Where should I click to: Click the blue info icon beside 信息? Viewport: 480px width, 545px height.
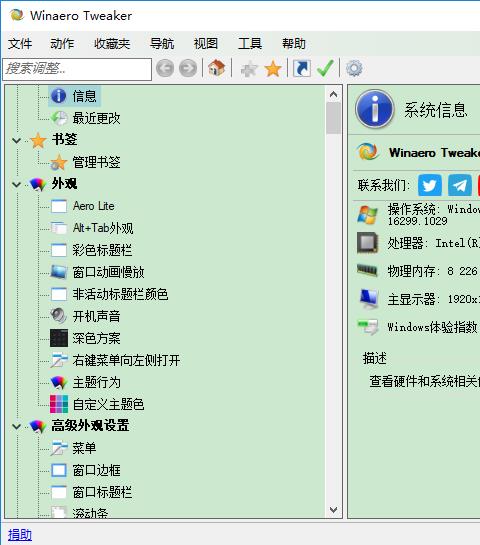[58, 96]
